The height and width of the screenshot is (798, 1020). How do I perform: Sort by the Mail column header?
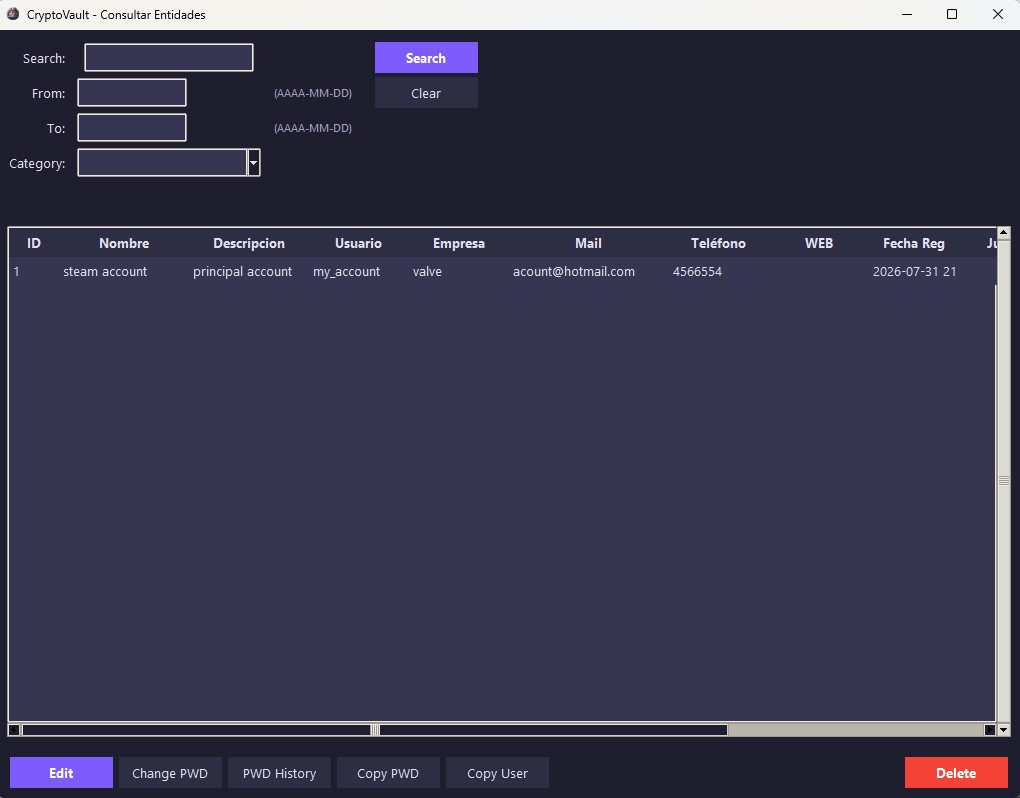pyautogui.click(x=588, y=243)
